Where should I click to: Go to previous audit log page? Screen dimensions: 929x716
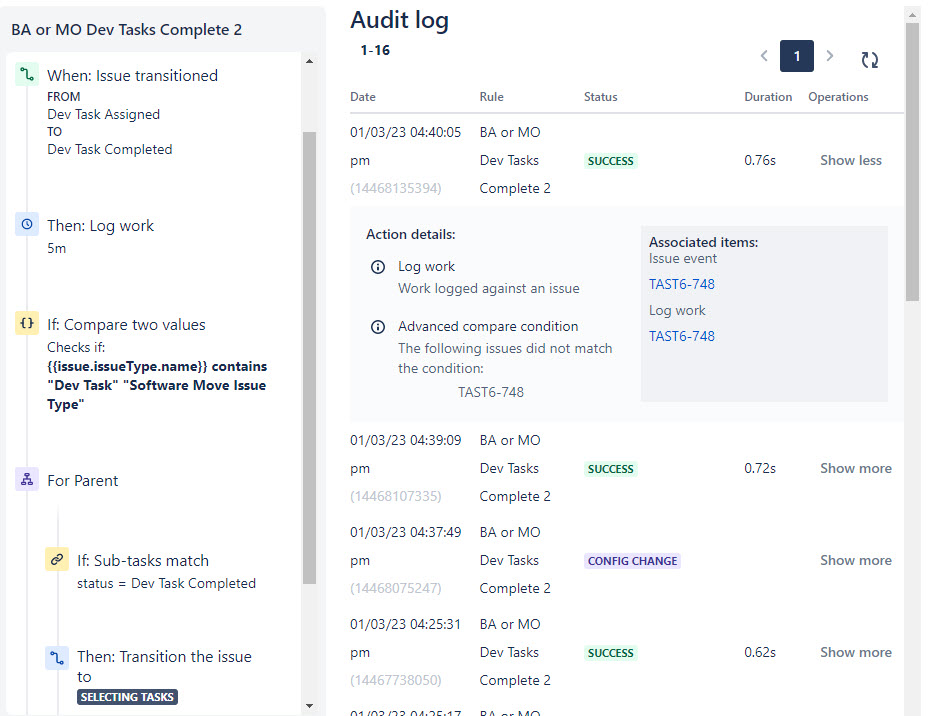[764, 56]
